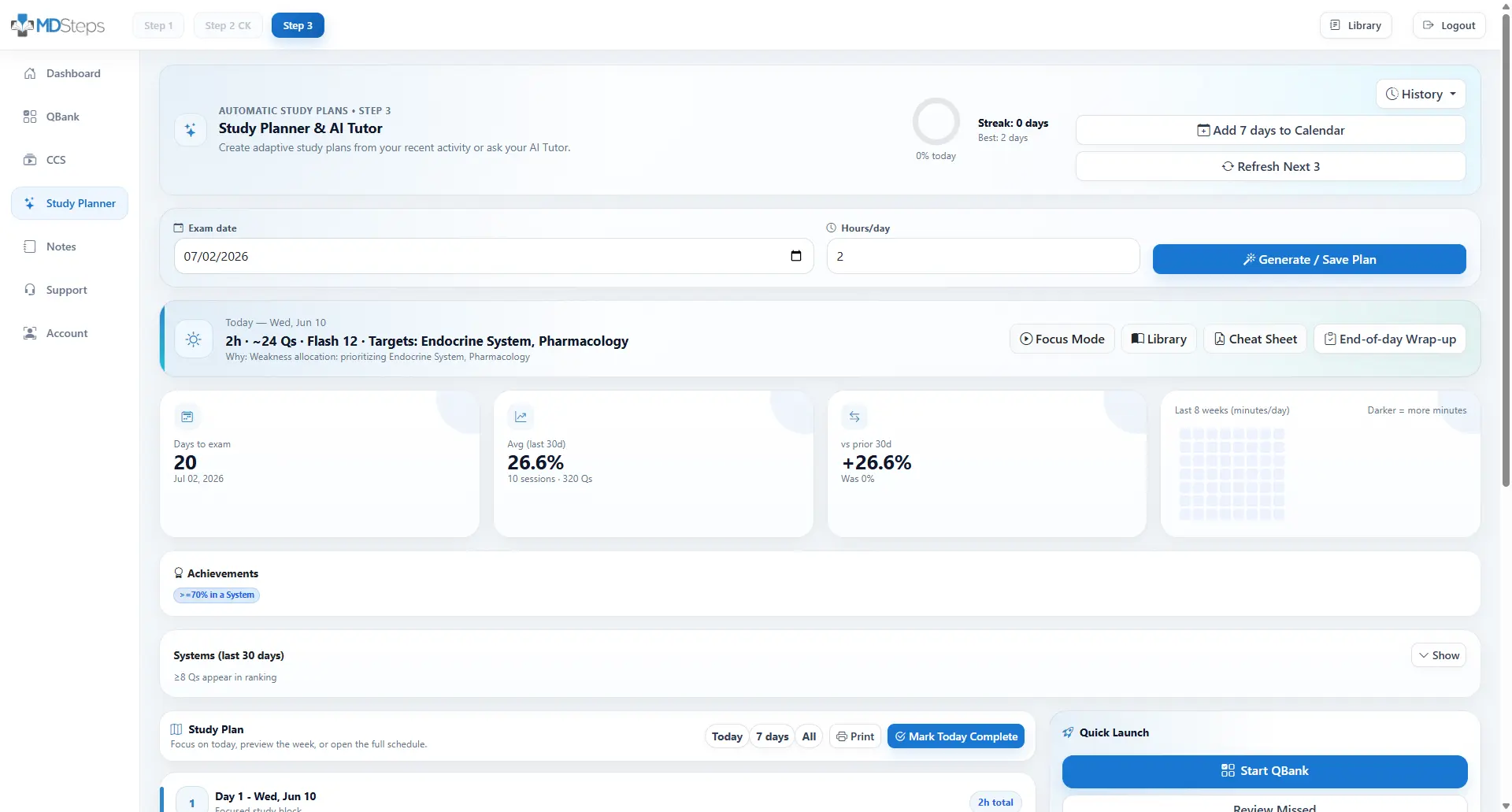The height and width of the screenshot is (812, 1512).
Task: Click the vs prior 30d arrows icon
Action: click(x=854, y=417)
